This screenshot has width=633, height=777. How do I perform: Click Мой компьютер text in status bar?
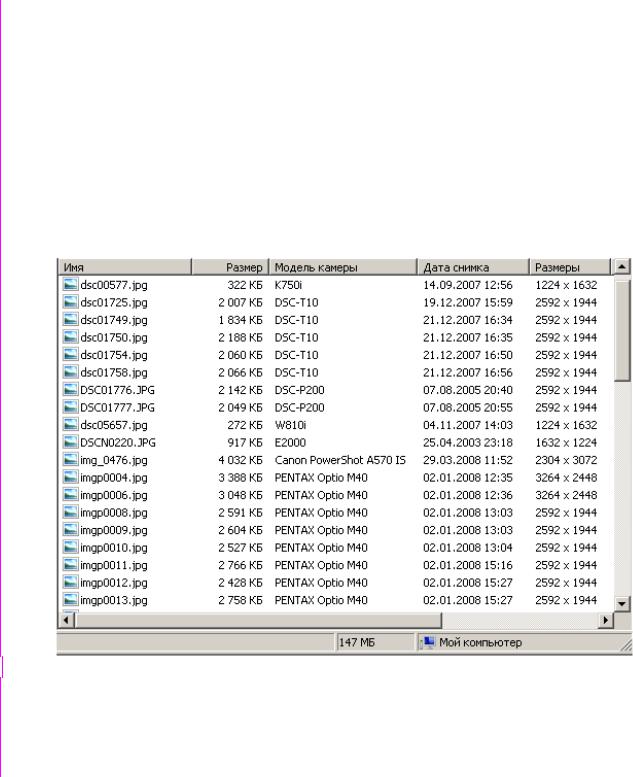(x=480, y=642)
